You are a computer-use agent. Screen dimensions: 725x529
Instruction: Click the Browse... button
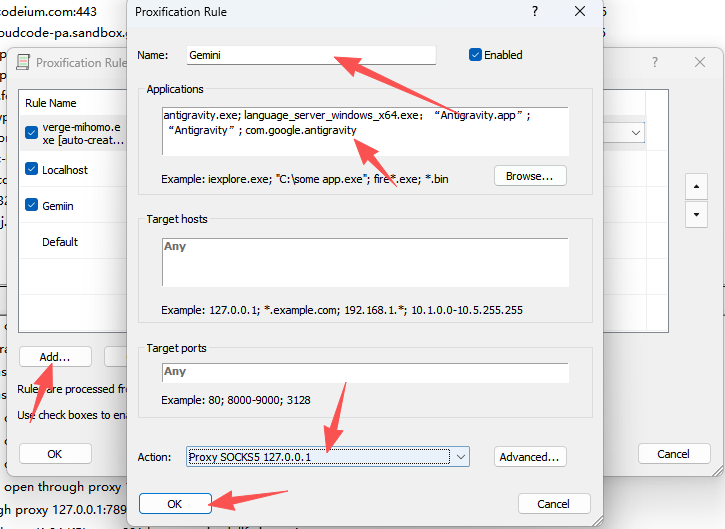530,176
